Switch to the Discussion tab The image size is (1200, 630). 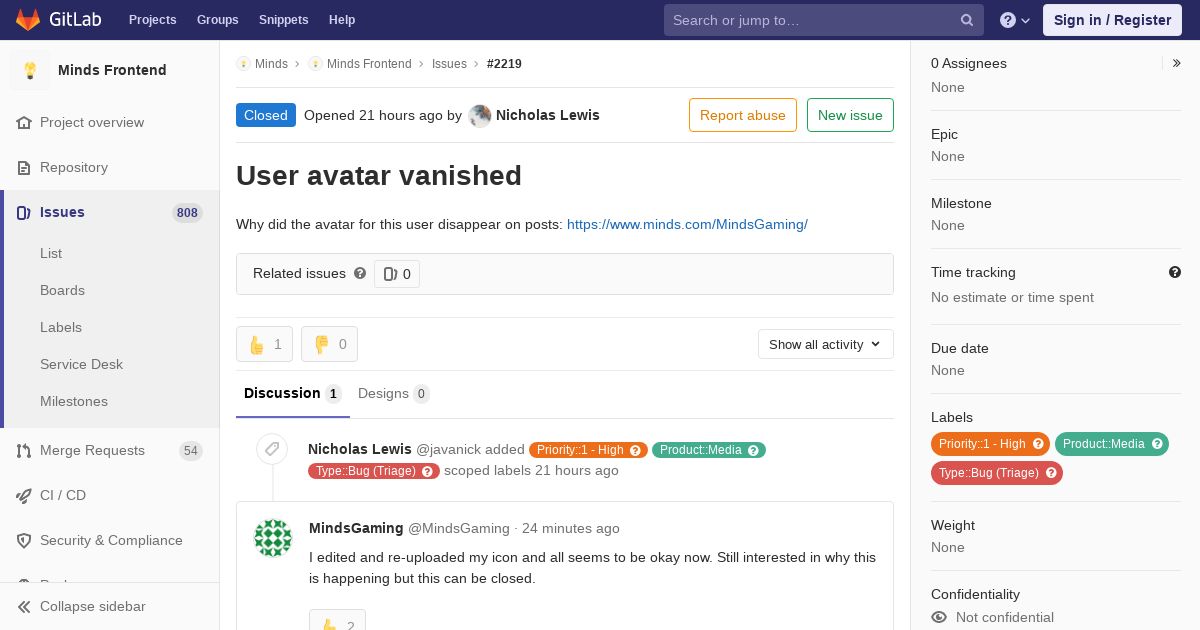click(292, 393)
